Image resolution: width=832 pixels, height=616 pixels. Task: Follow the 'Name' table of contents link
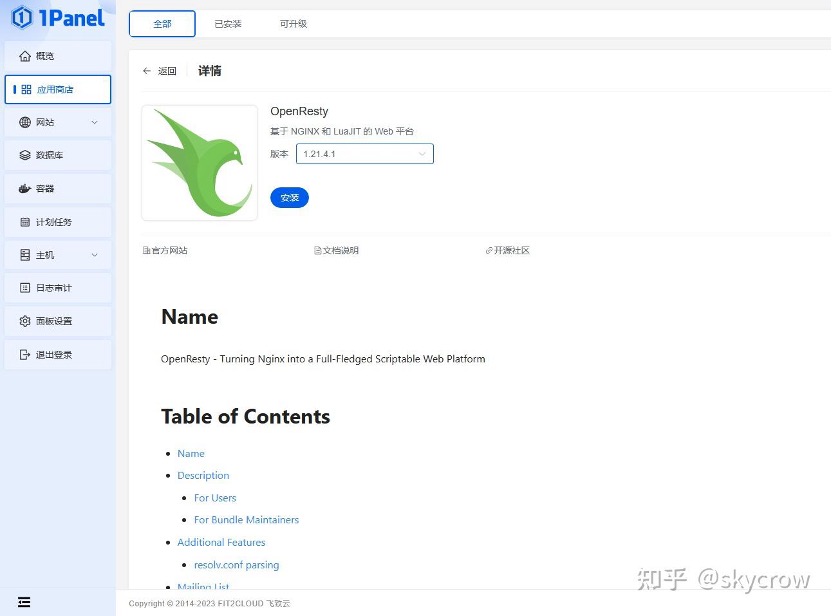[x=190, y=454]
